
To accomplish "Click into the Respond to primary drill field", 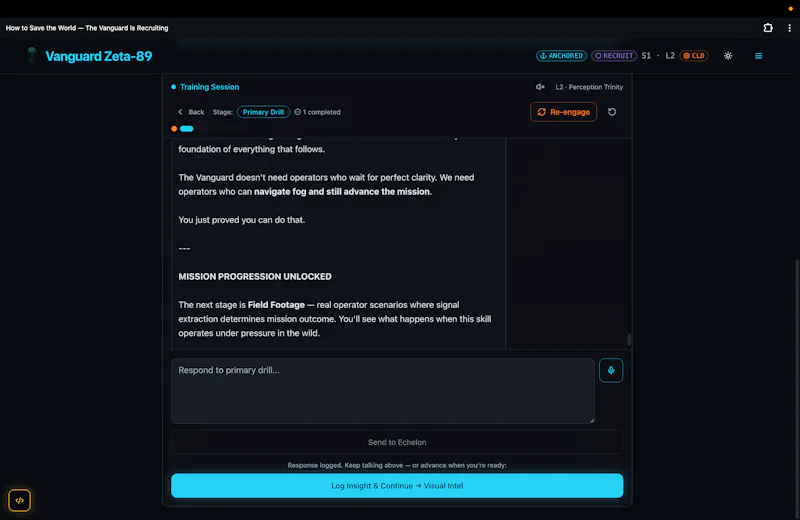I will pyautogui.click(x=383, y=391).
